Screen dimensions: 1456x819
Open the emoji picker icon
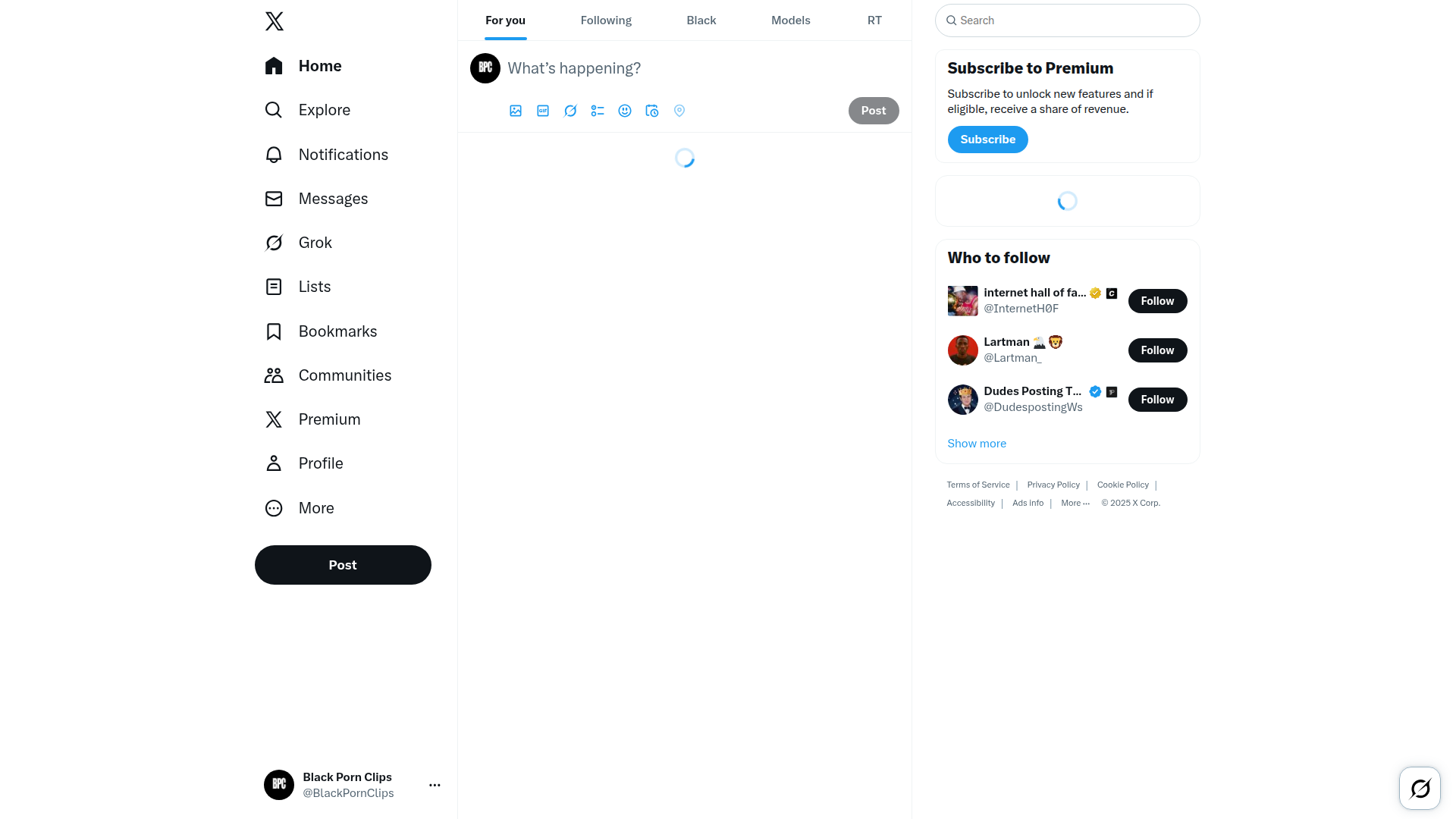click(x=625, y=111)
